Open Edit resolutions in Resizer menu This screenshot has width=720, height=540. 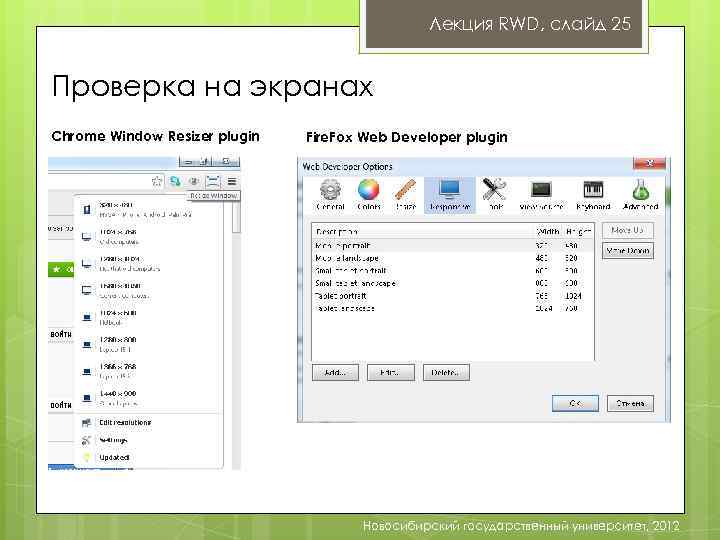(x=148, y=422)
